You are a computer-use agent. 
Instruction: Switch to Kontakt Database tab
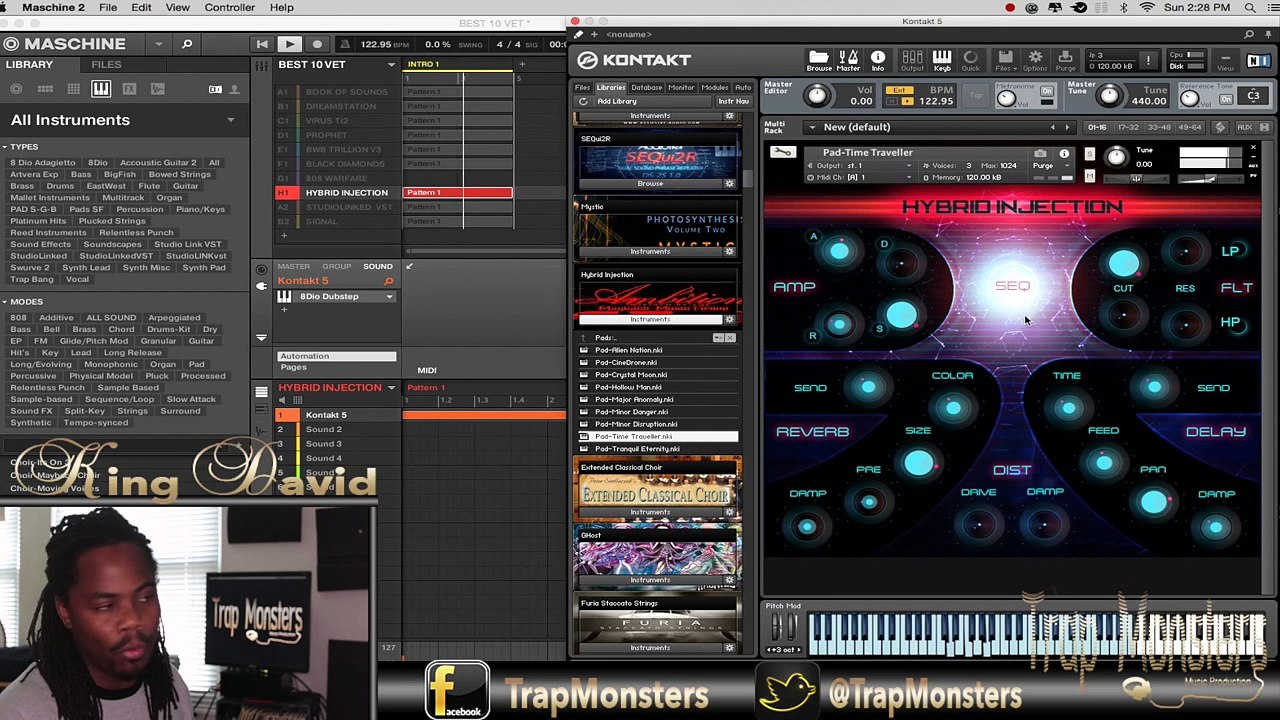pos(646,87)
